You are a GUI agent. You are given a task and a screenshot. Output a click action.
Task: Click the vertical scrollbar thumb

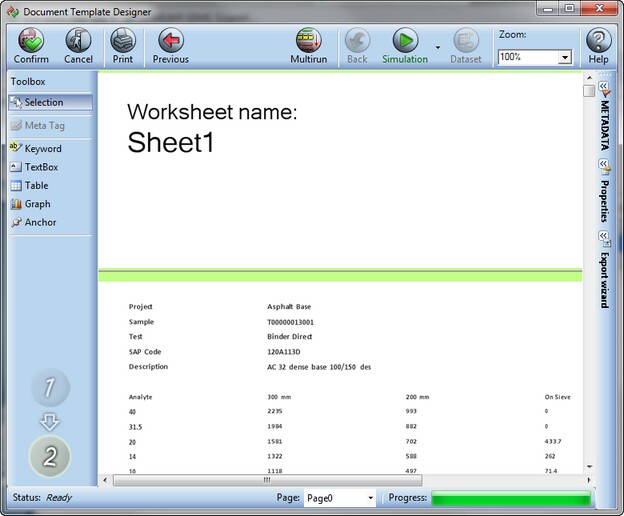tap(589, 91)
